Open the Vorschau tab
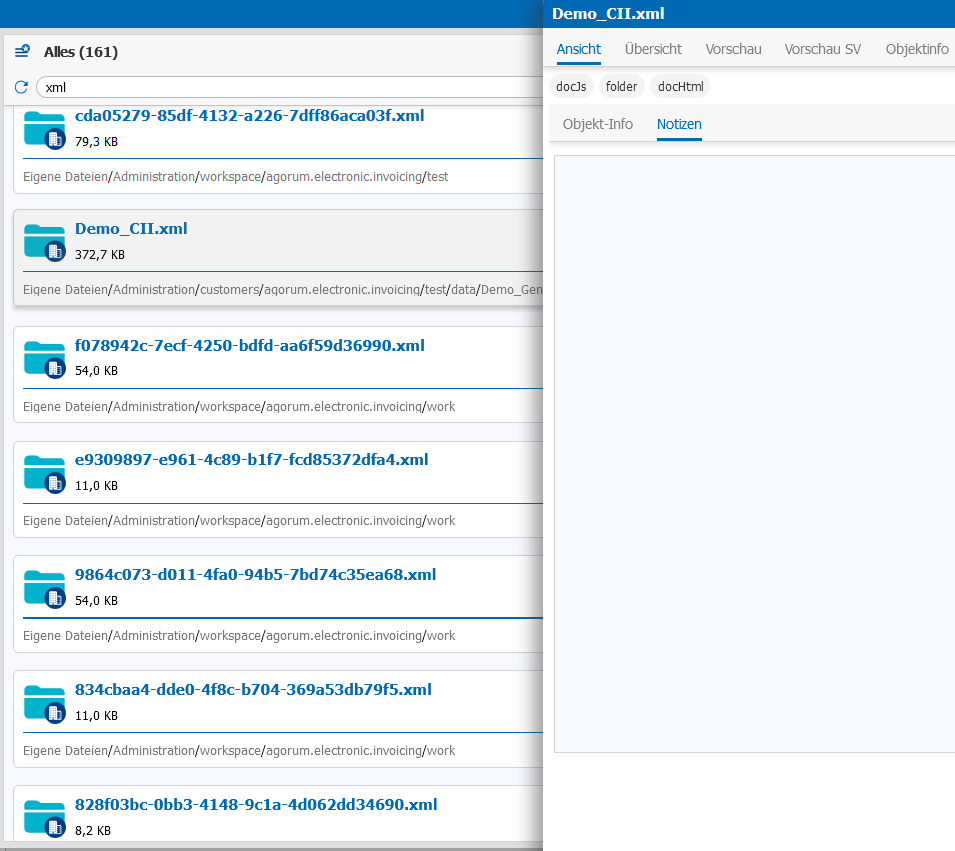The width and height of the screenshot is (955, 851). coord(733,49)
